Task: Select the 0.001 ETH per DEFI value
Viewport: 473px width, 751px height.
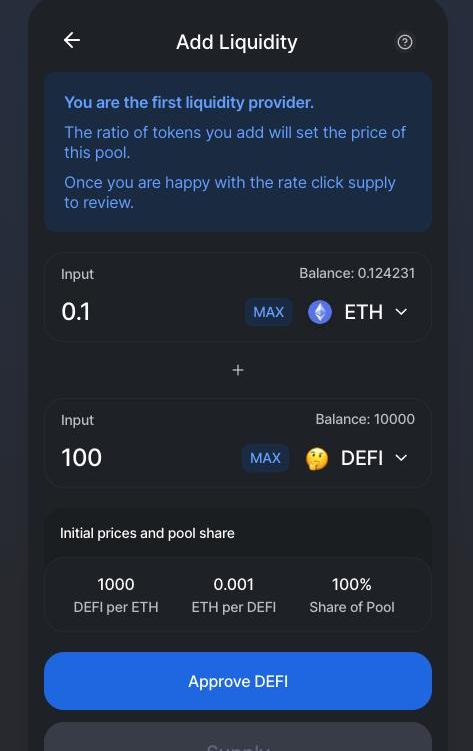Action: [x=234, y=584]
